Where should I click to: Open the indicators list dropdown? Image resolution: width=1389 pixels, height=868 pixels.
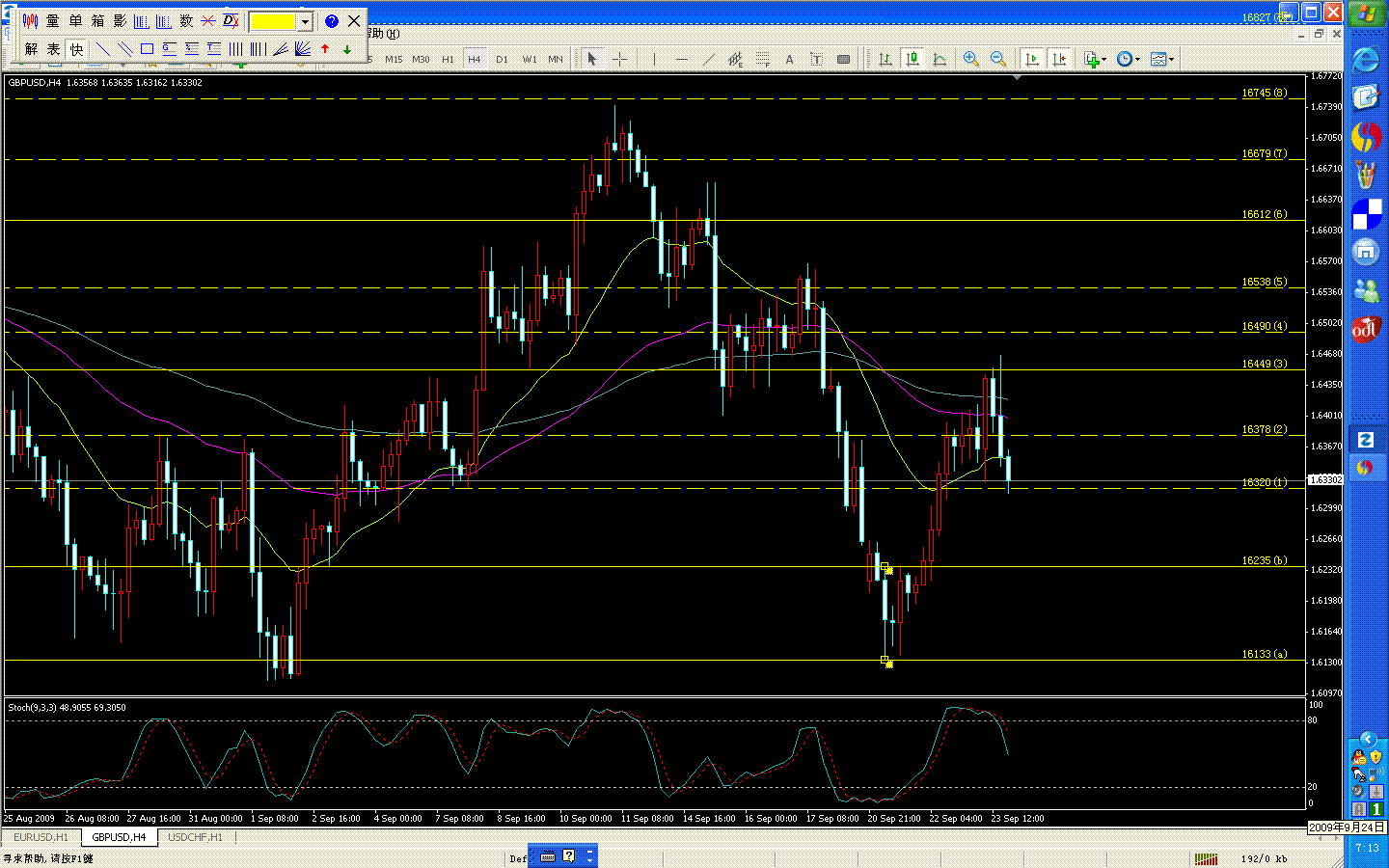[x=1095, y=59]
